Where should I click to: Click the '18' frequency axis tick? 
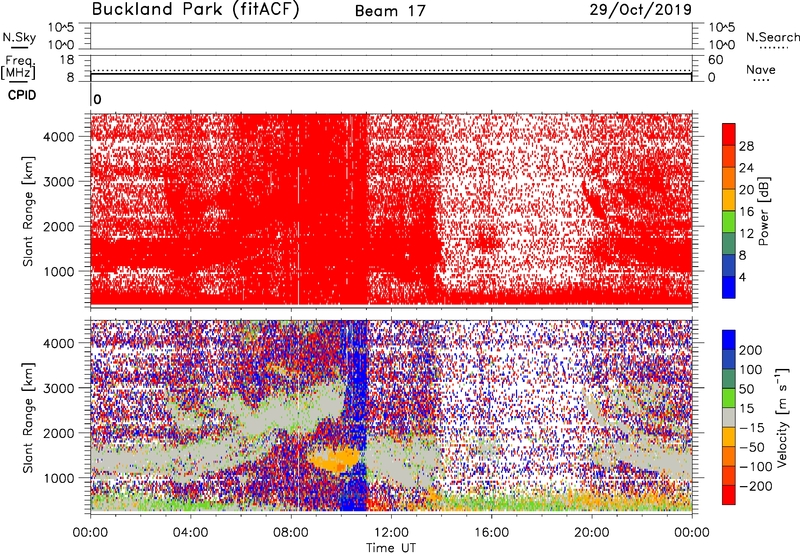[67, 60]
